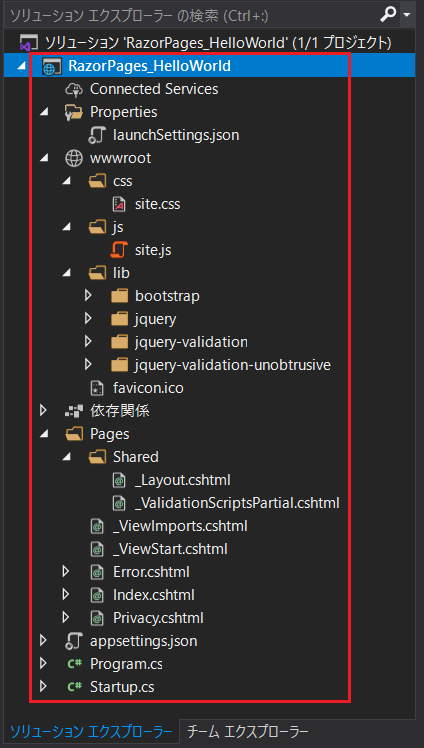Expand the Startup.cs node
Screen dimensions: 424x748
click(x=43, y=686)
